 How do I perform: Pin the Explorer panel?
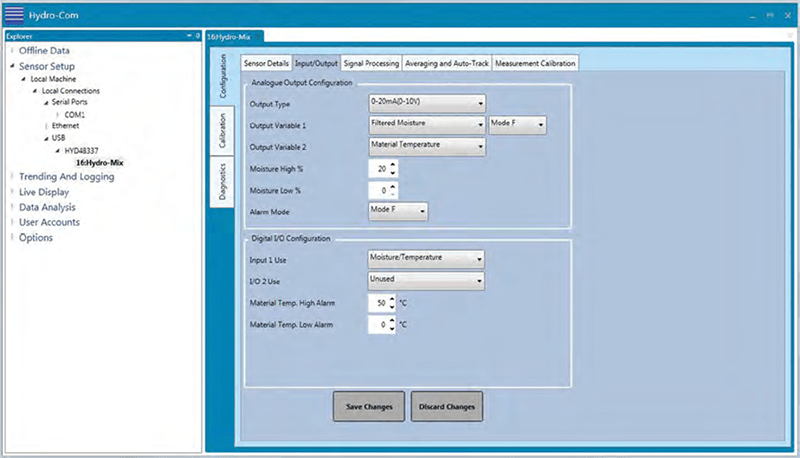198,36
